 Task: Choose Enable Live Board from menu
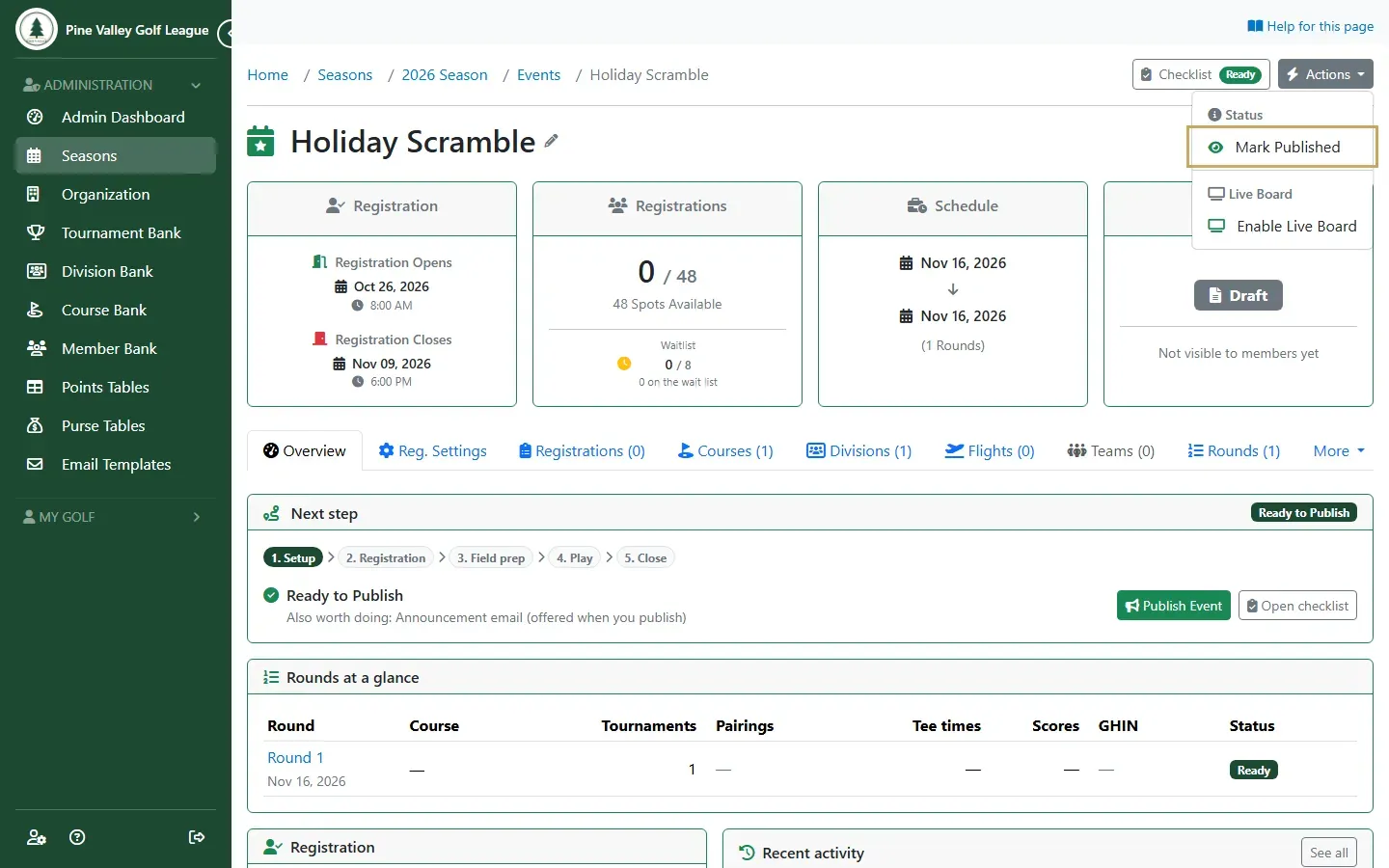pos(1282,226)
